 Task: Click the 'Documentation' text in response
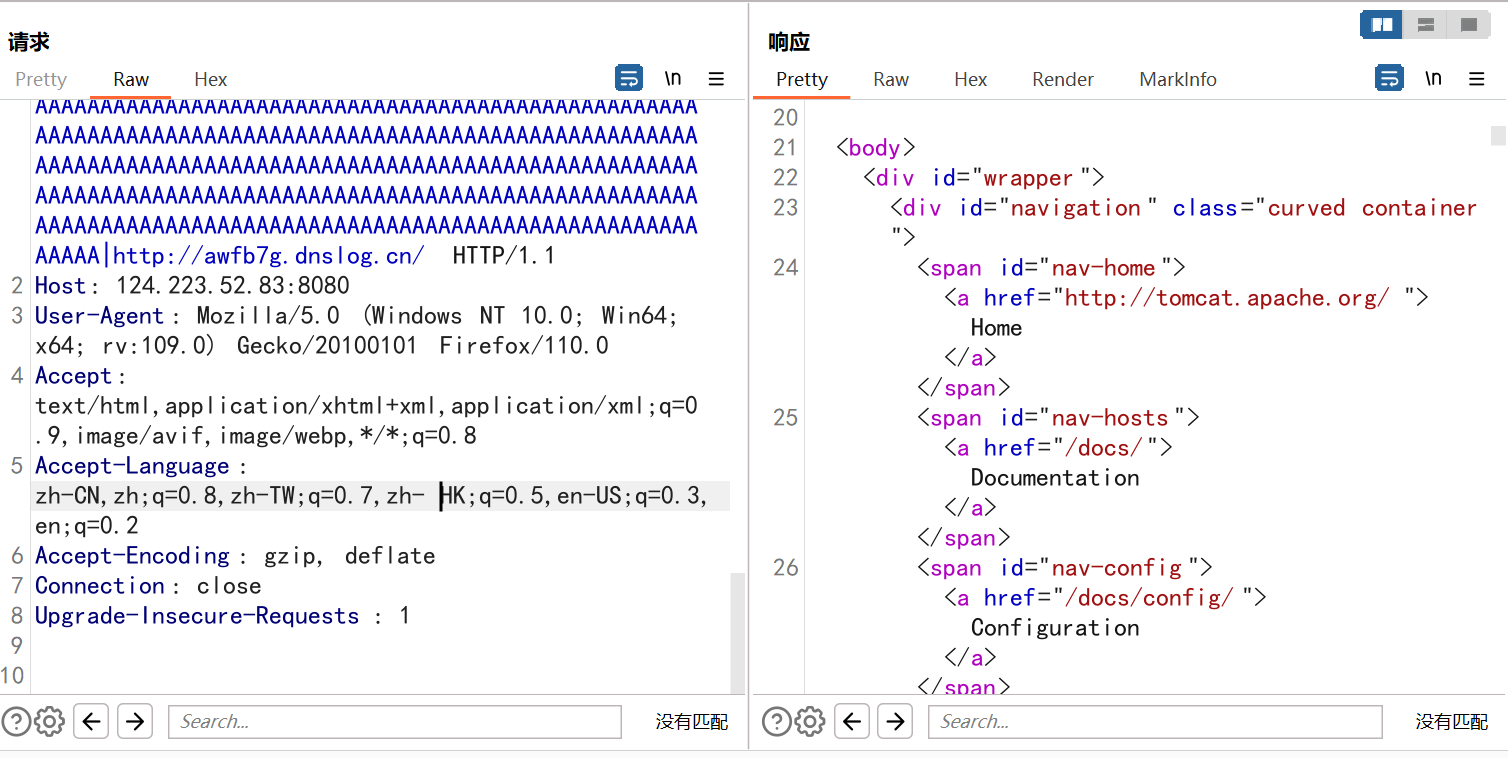tap(1055, 478)
